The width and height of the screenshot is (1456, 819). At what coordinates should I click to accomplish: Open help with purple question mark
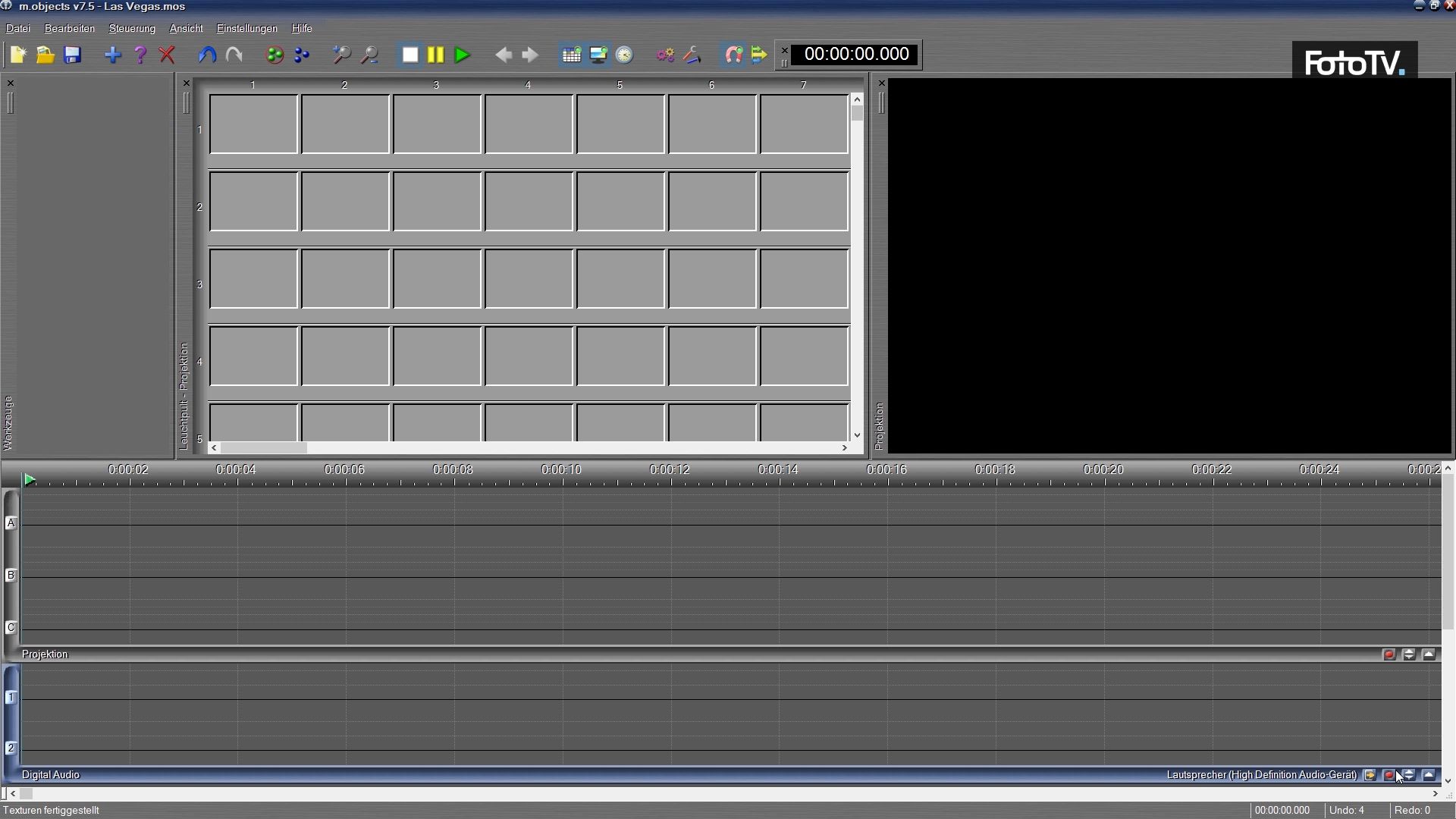tap(140, 55)
